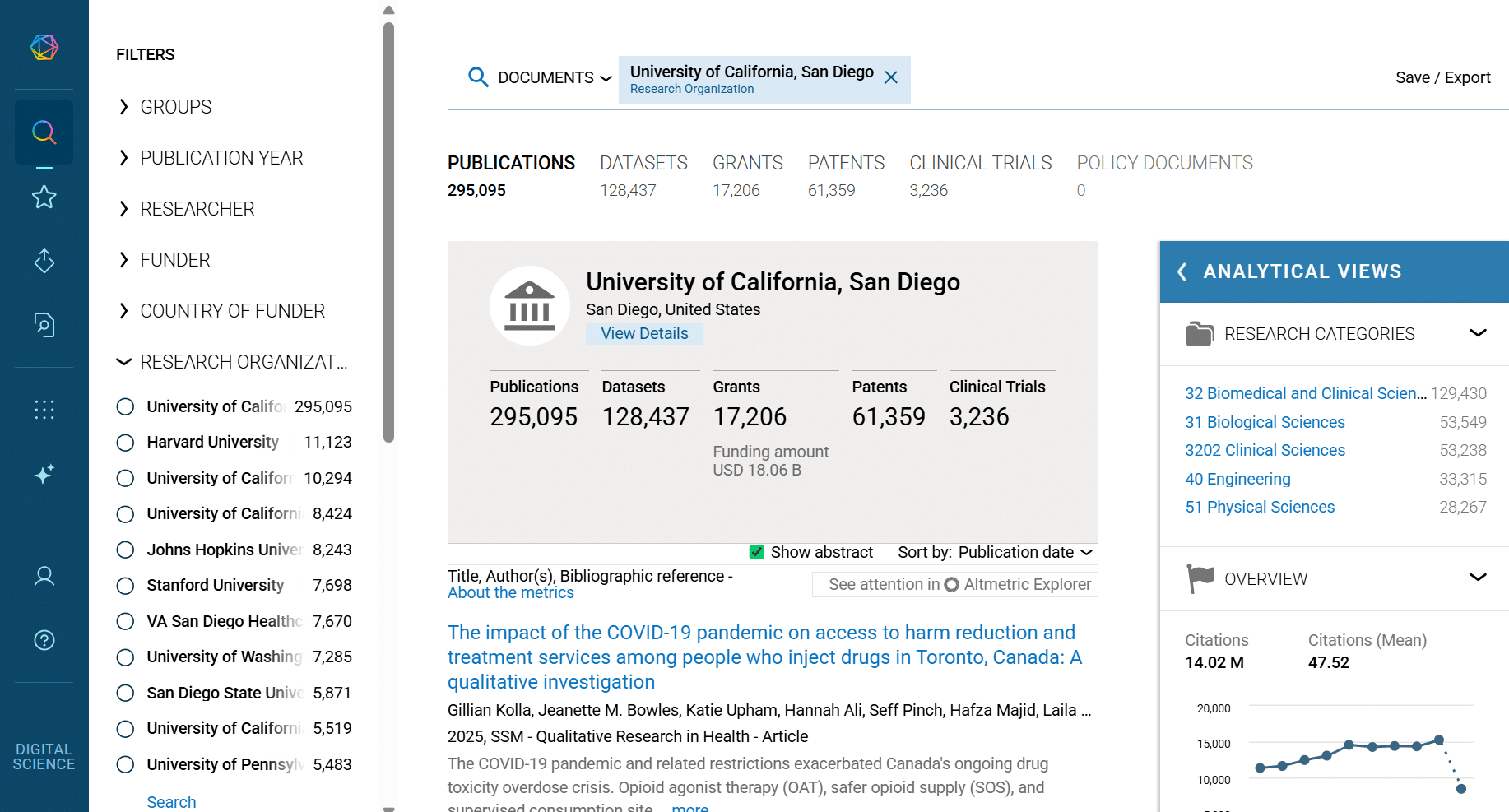
Task: Click the filters panel scrollbar
Action: pyautogui.click(x=388, y=230)
